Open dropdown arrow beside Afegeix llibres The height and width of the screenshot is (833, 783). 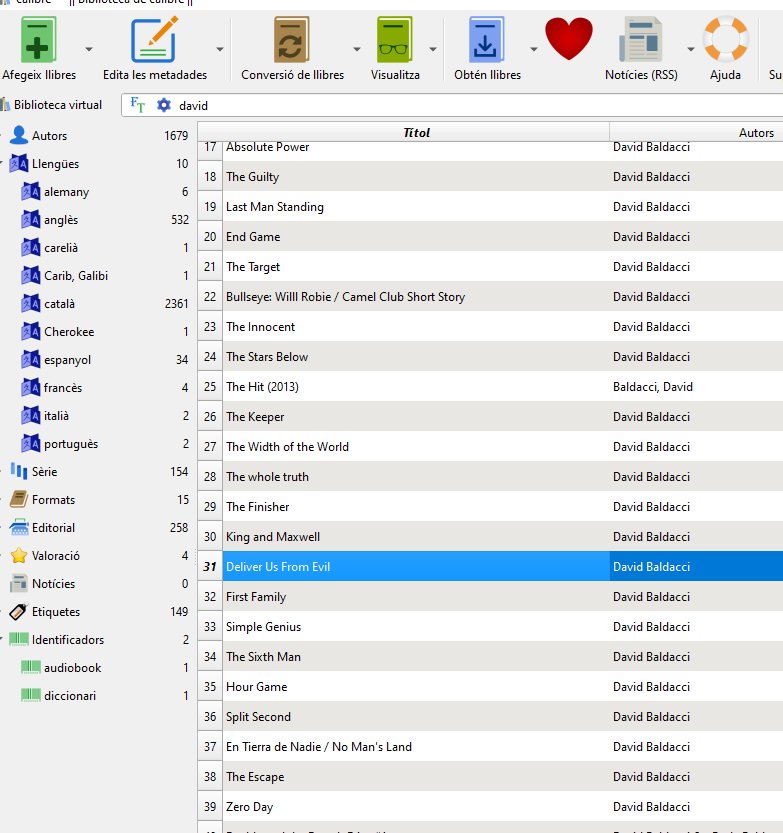89,48
